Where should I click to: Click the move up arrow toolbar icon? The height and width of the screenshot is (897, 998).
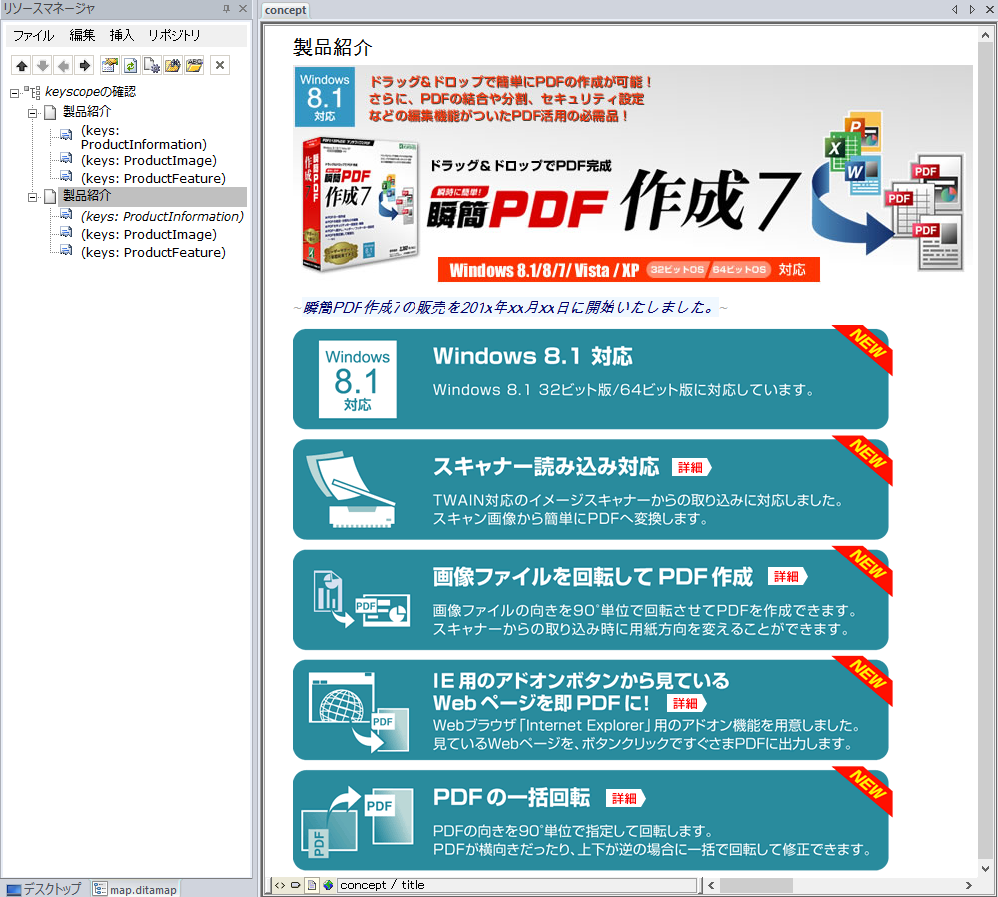(22, 66)
